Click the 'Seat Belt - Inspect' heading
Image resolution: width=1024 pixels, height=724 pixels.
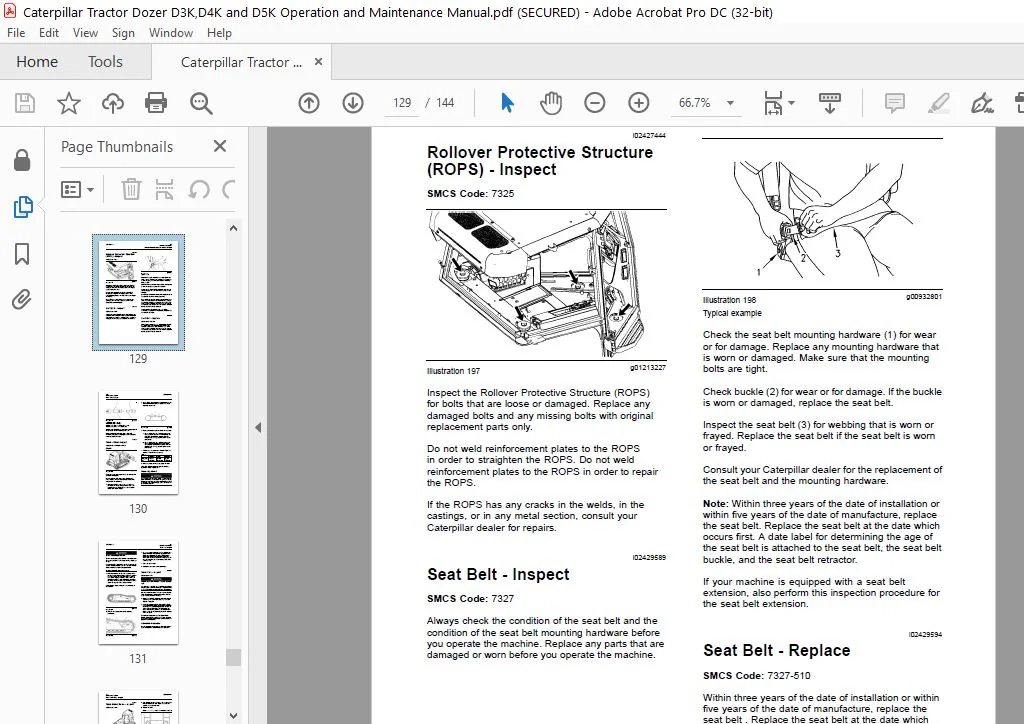coord(498,574)
